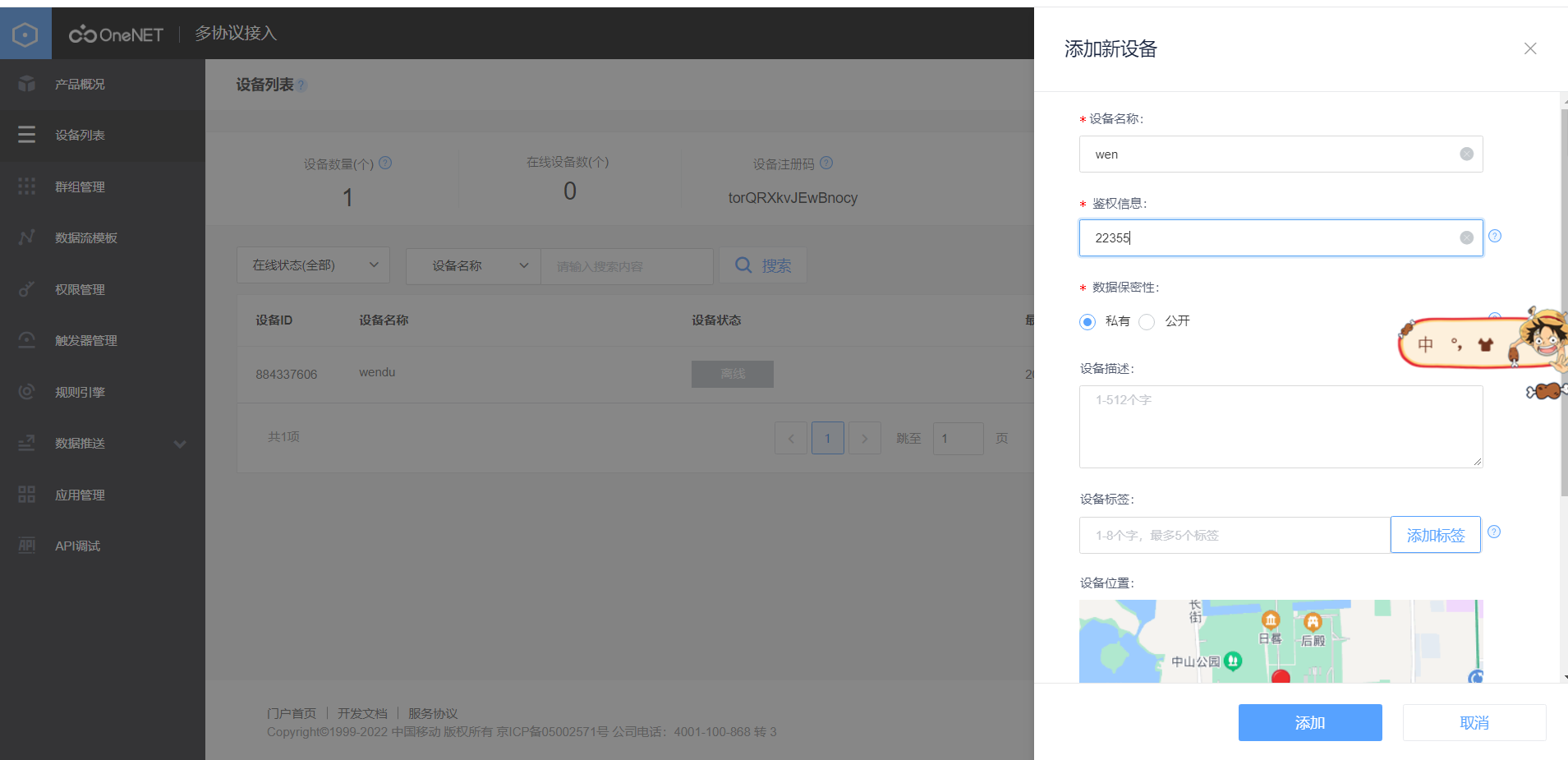Click the 添加 button to add device
This screenshot has width=1568, height=760.
pyautogui.click(x=1309, y=722)
